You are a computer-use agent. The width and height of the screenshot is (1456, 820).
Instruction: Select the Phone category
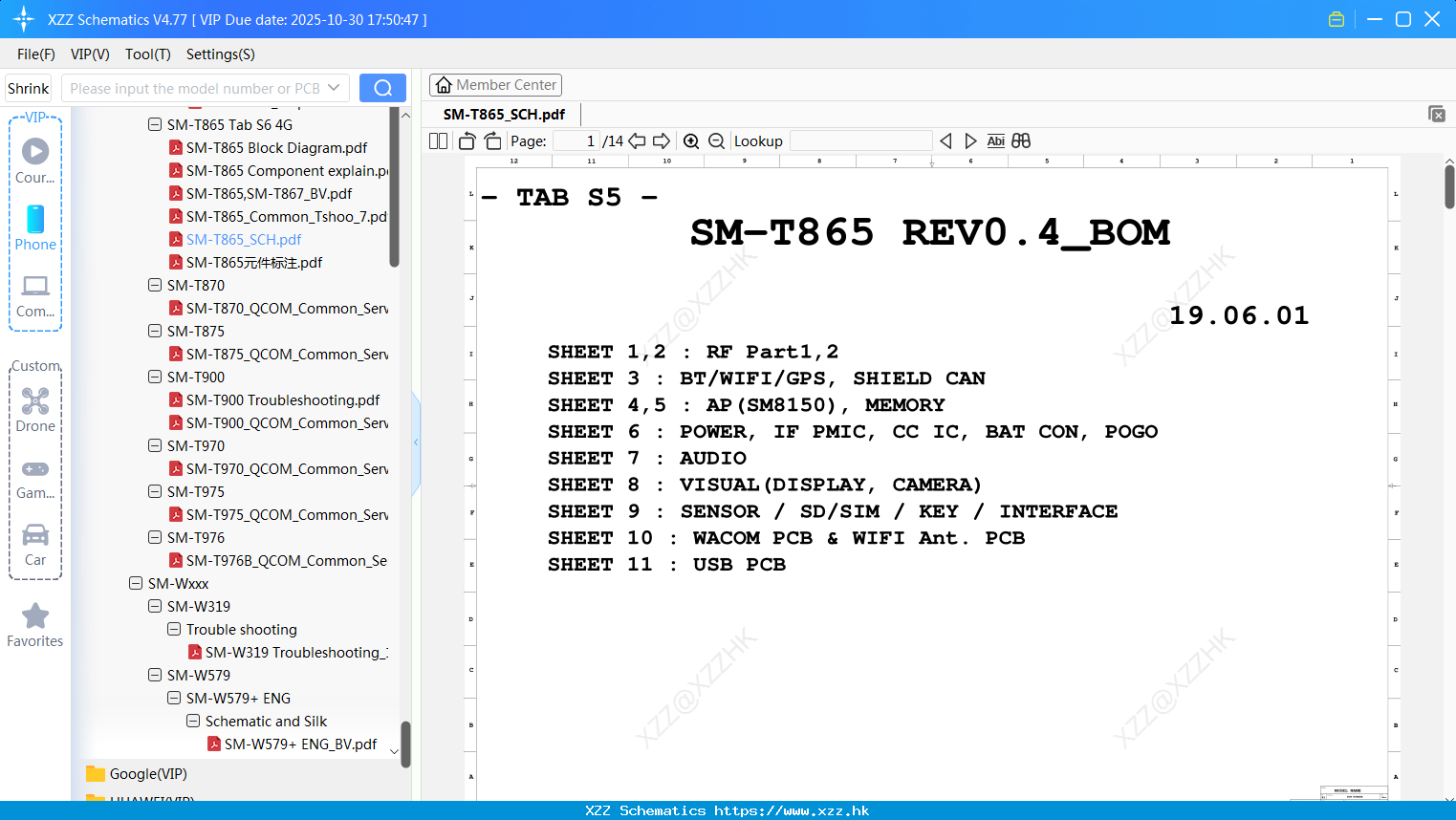tap(35, 228)
